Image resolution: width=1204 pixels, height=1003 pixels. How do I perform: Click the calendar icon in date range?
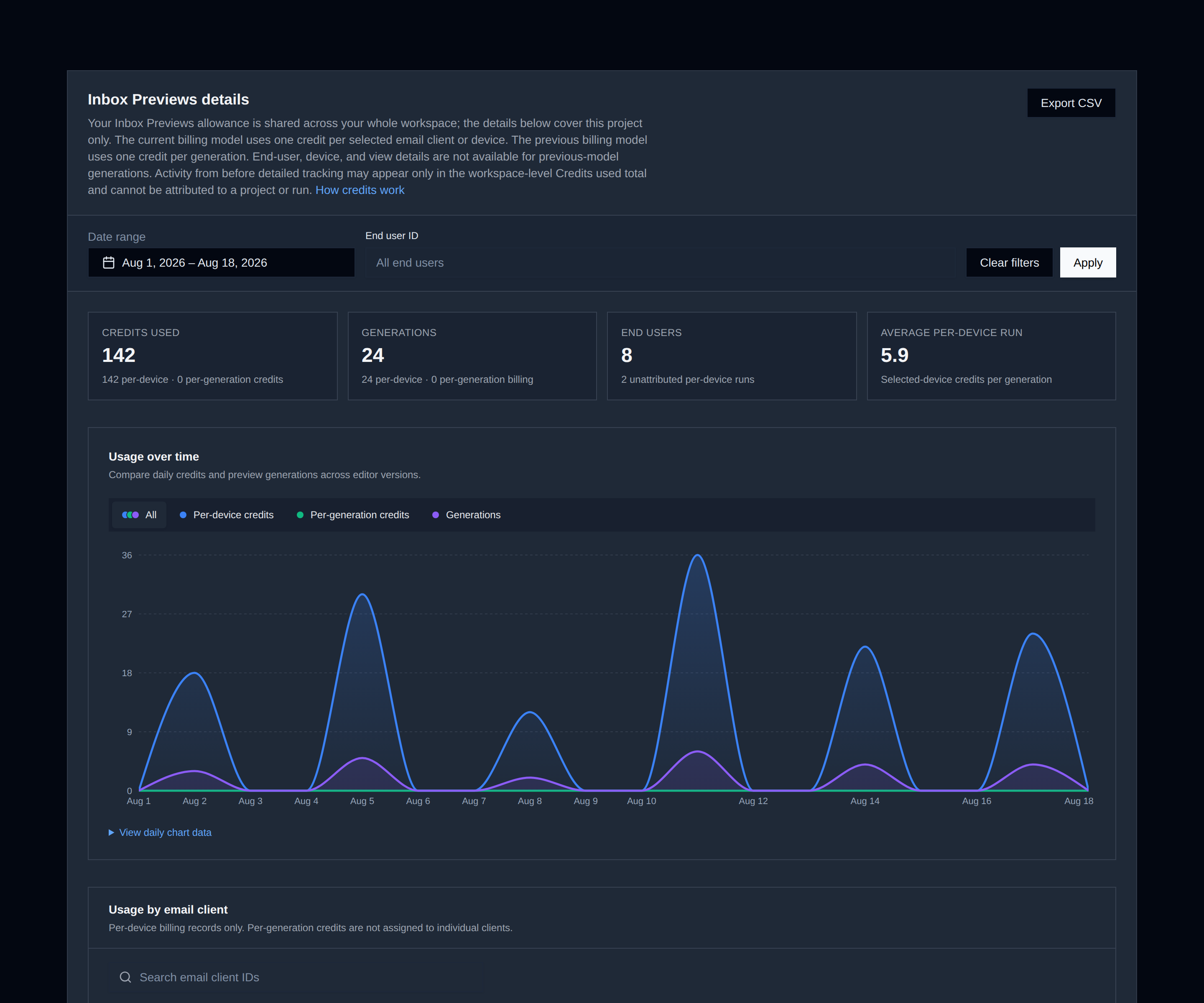pos(108,262)
